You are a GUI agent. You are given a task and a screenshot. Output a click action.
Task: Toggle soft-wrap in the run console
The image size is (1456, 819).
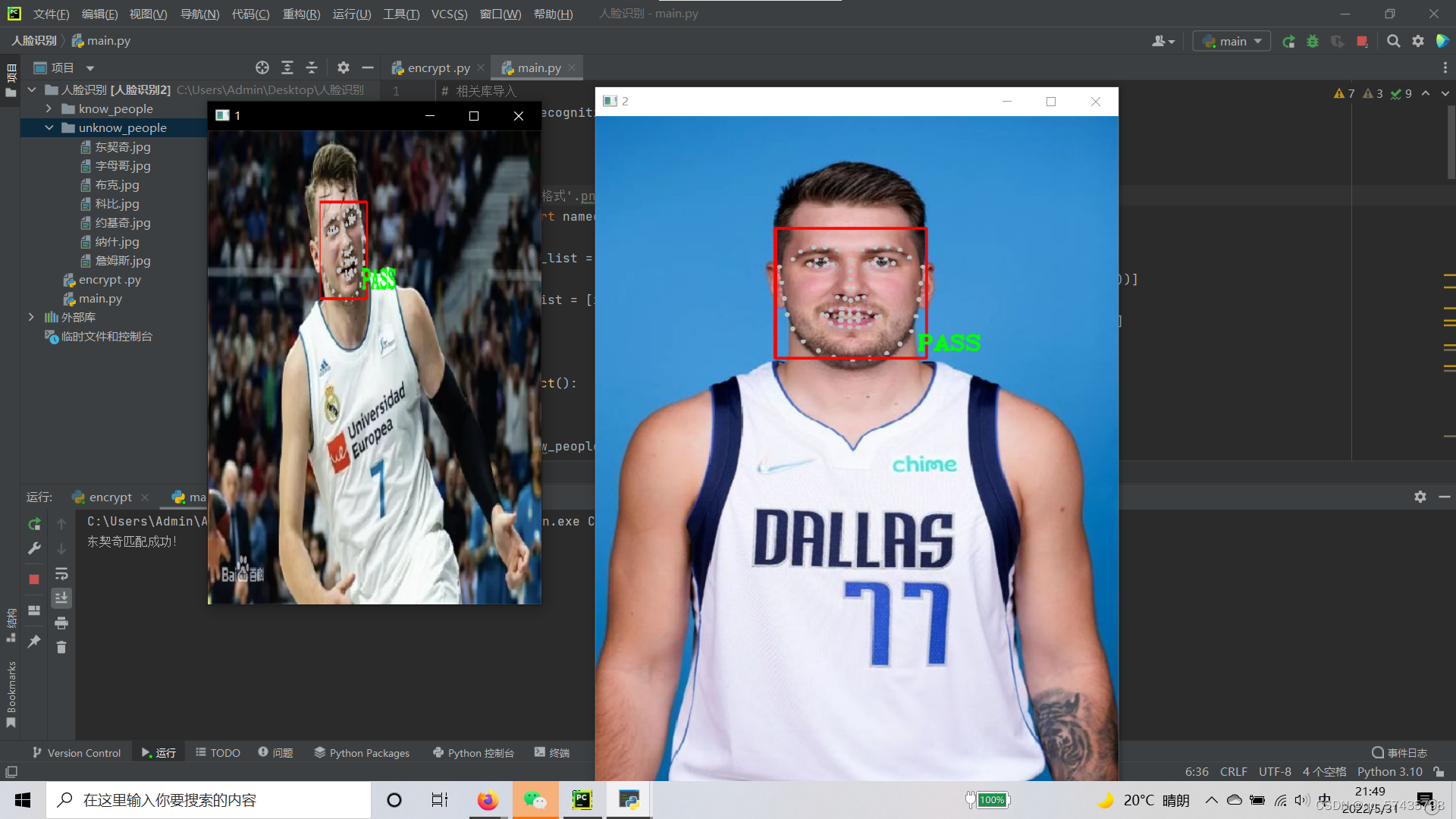pos(61,574)
